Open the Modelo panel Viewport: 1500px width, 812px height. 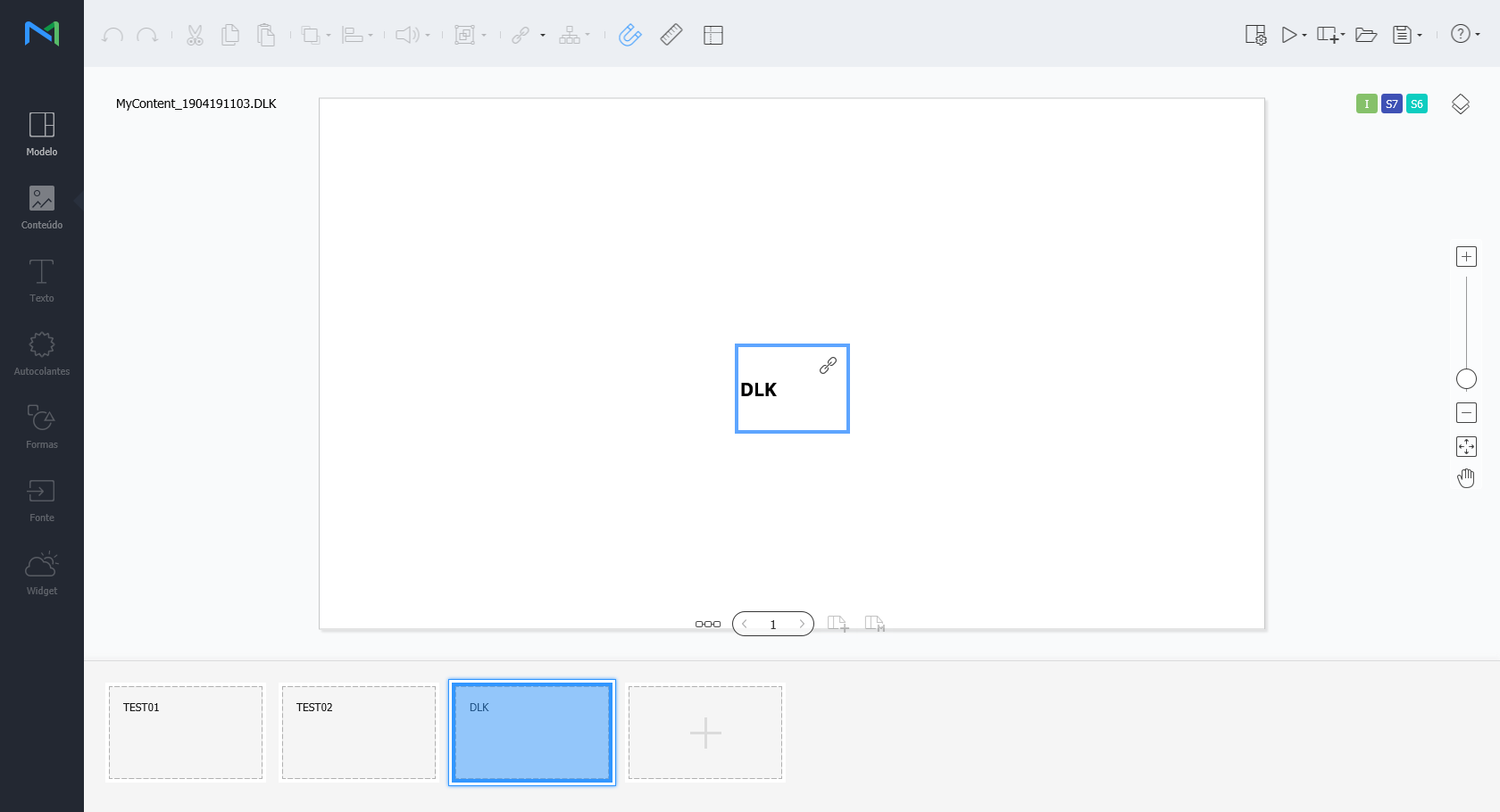pos(42,133)
